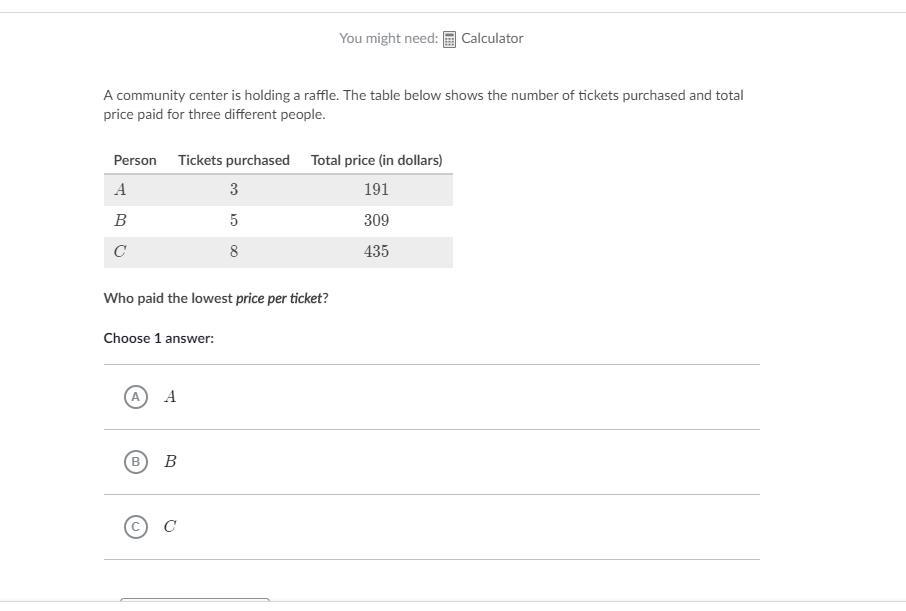Click "You might need:" hint text
The height and width of the screenshot is (611, 906).
388,38
